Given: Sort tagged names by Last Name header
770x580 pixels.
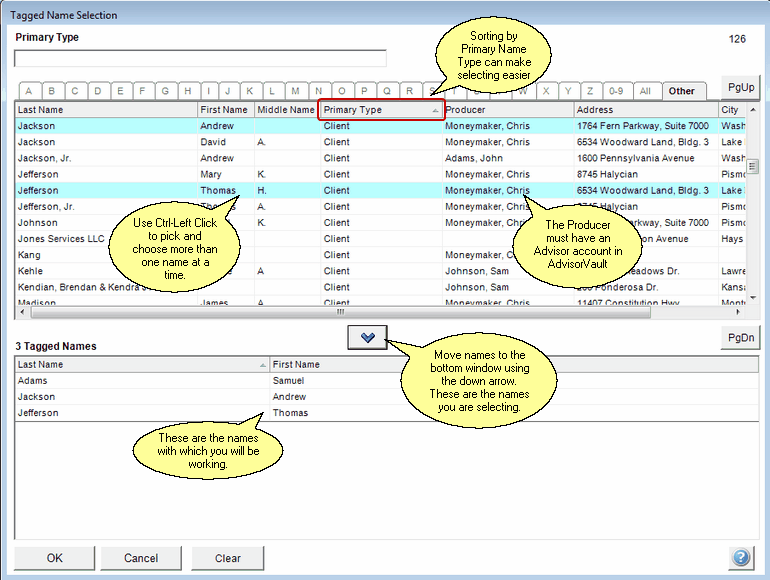Looking at the screenshot, I should (x=140, y=365).
